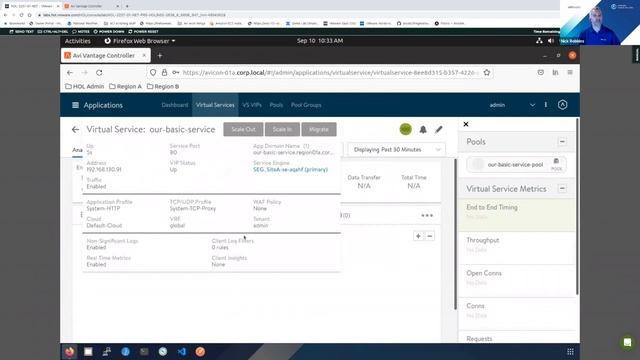Collapse the Pools section
Screen dimensions: 640x360
[x=562, y=142]
